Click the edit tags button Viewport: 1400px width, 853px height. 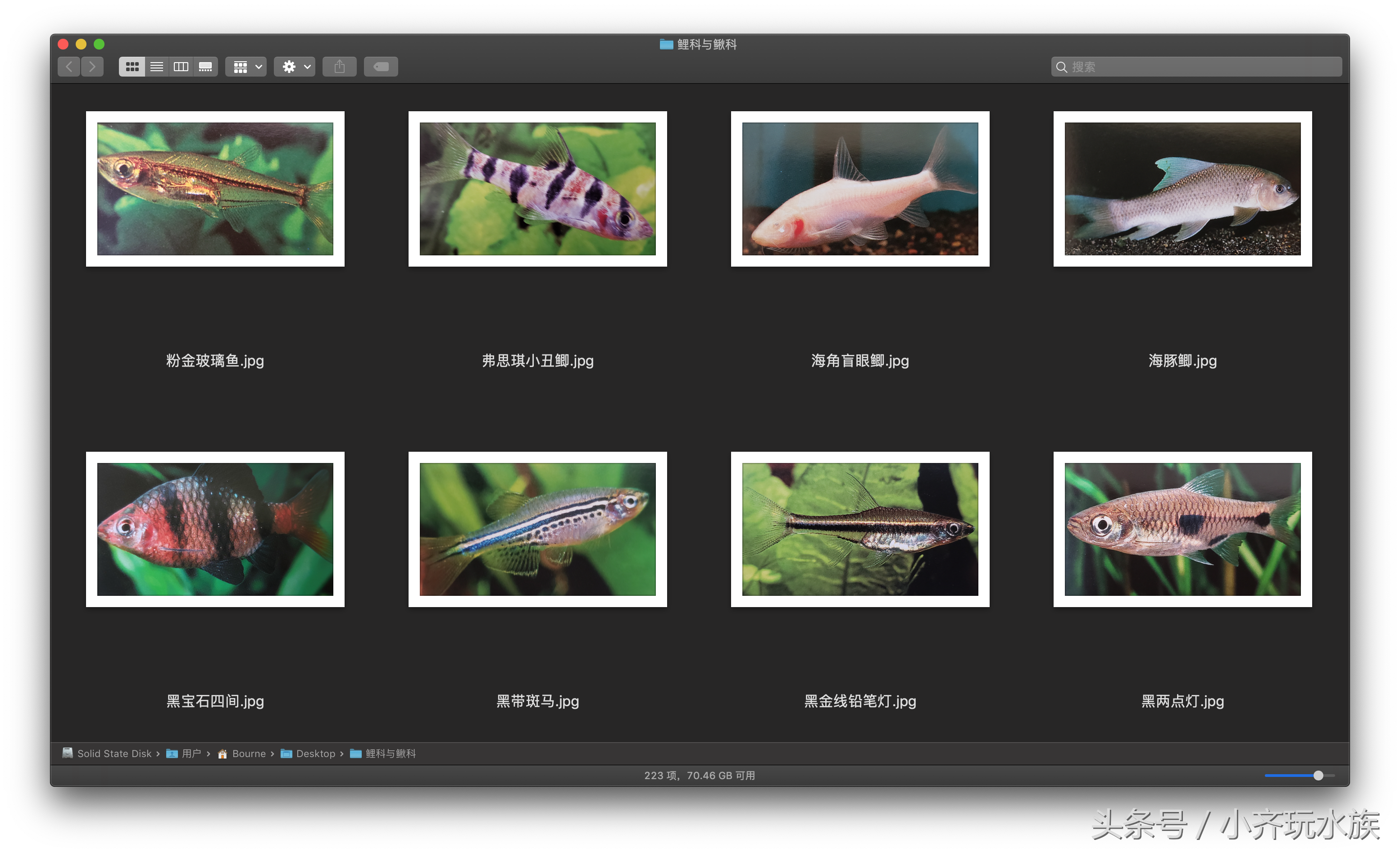(381, 67)
